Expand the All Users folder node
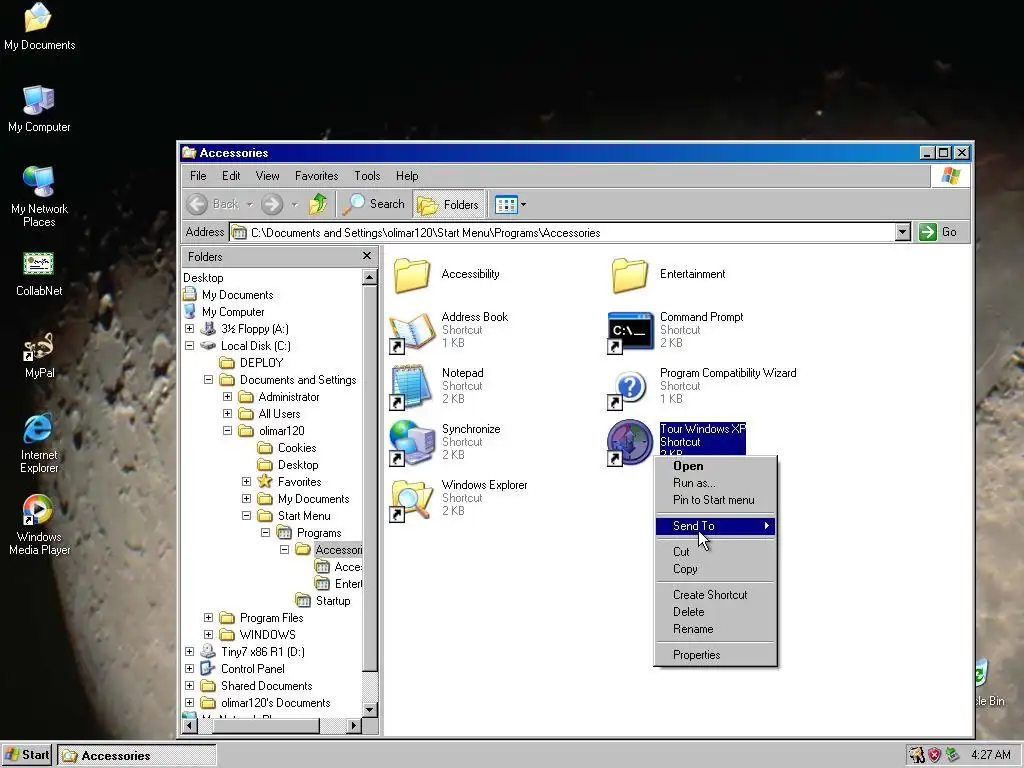 coord(227,413)
